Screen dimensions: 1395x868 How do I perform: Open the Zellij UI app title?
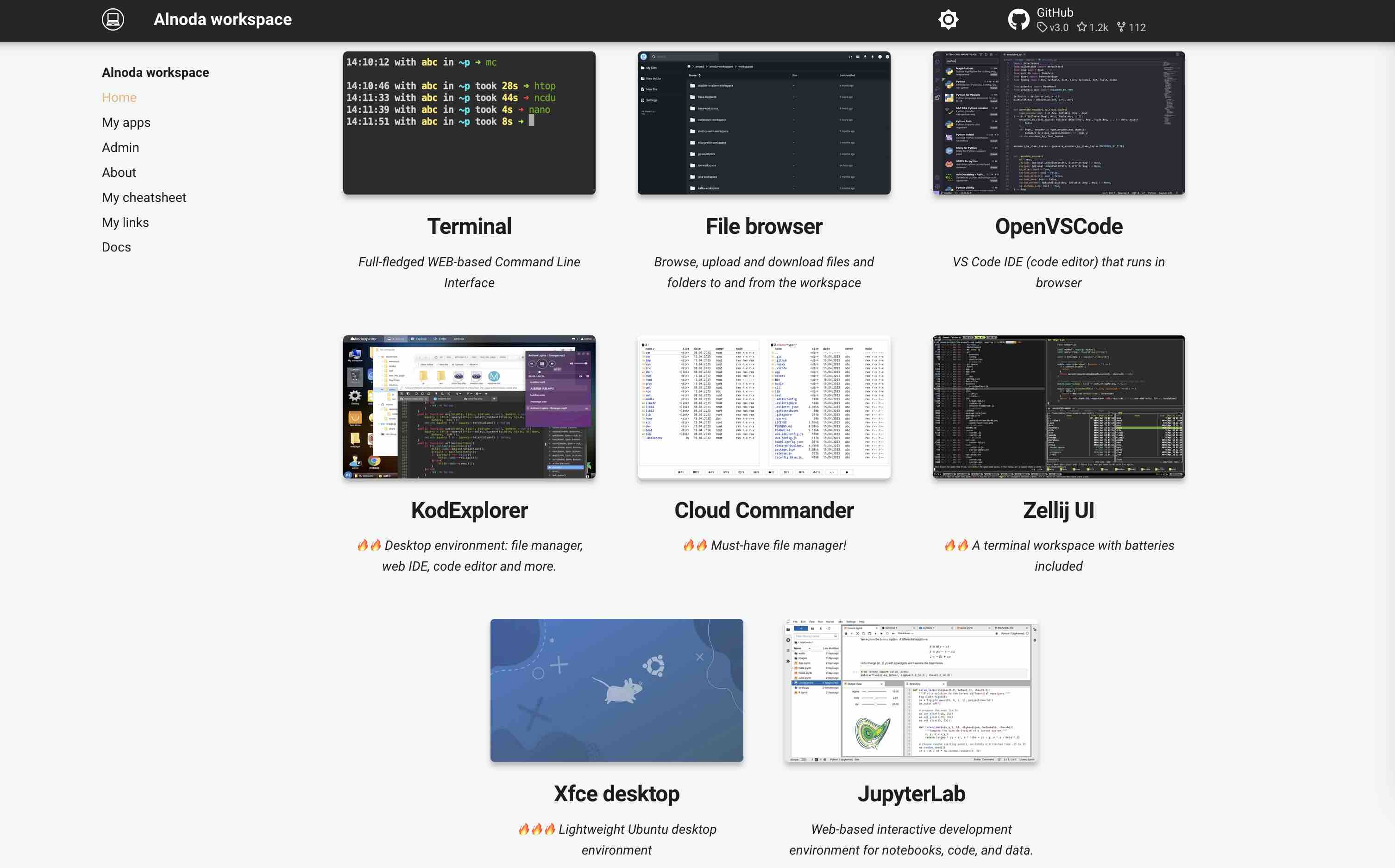coord(1059,510)
